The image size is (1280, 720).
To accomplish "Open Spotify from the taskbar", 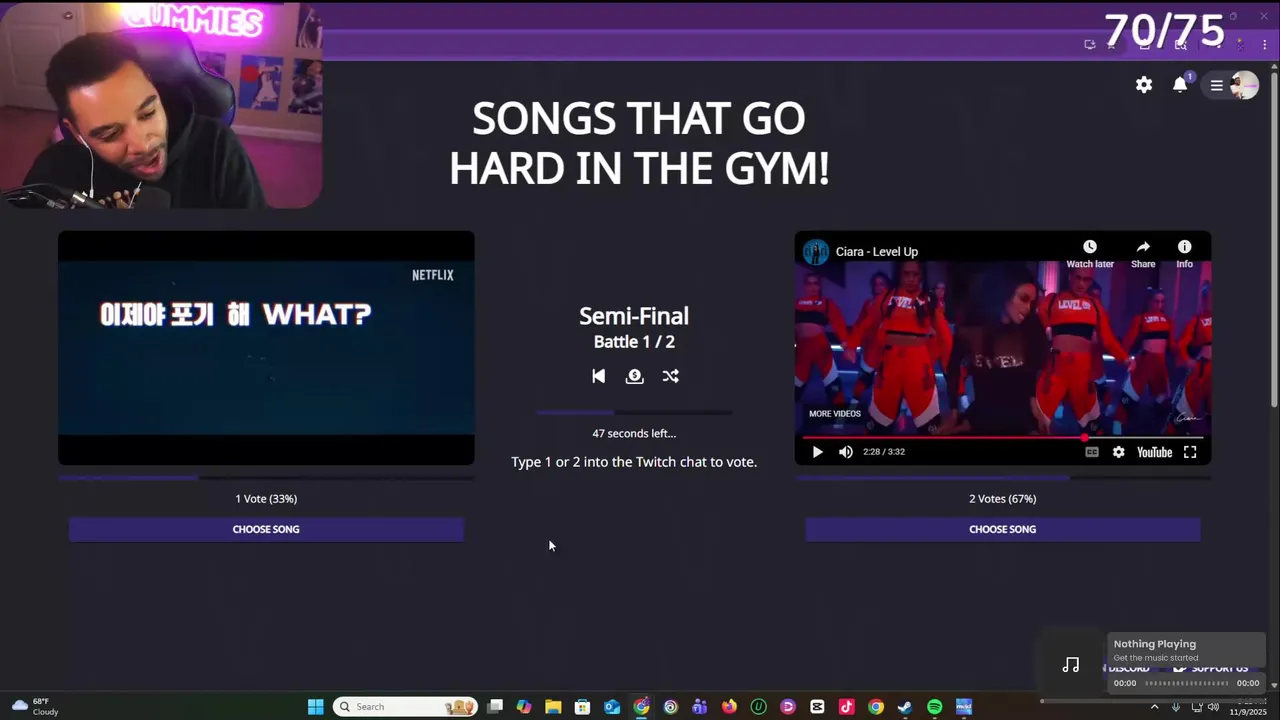I will click(934, 707).
